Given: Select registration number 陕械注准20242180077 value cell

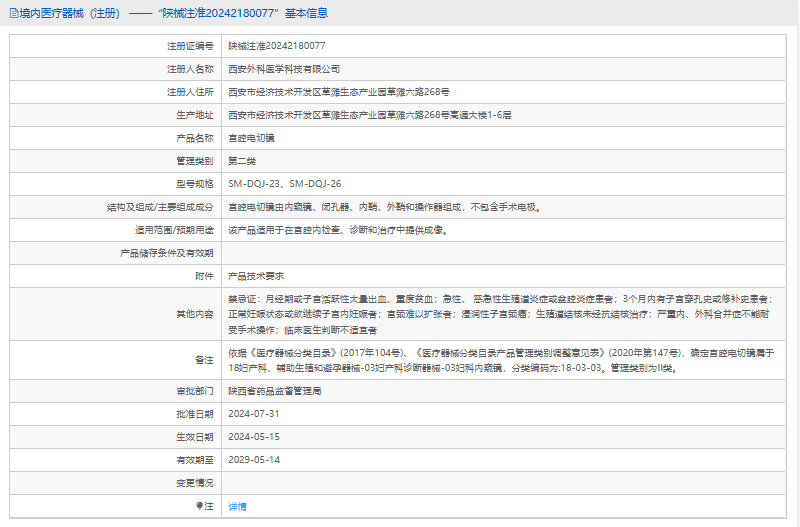Looking at the screenshot, I should click(277, 46).
